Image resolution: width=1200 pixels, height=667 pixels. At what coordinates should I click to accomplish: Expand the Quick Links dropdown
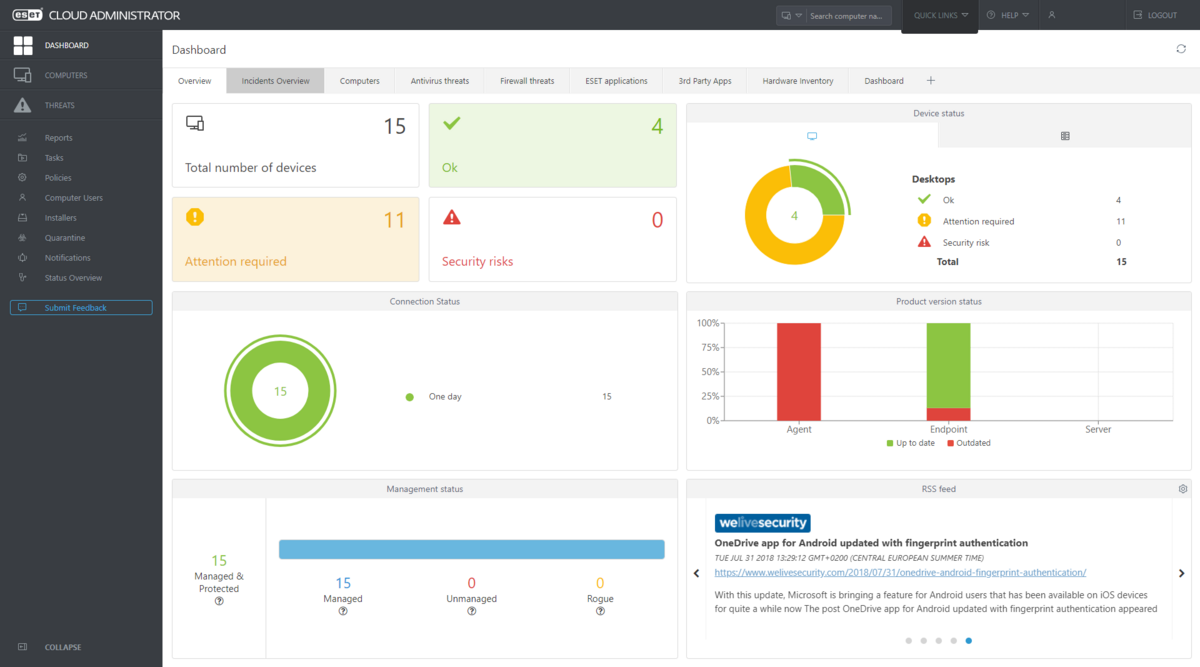940,16
